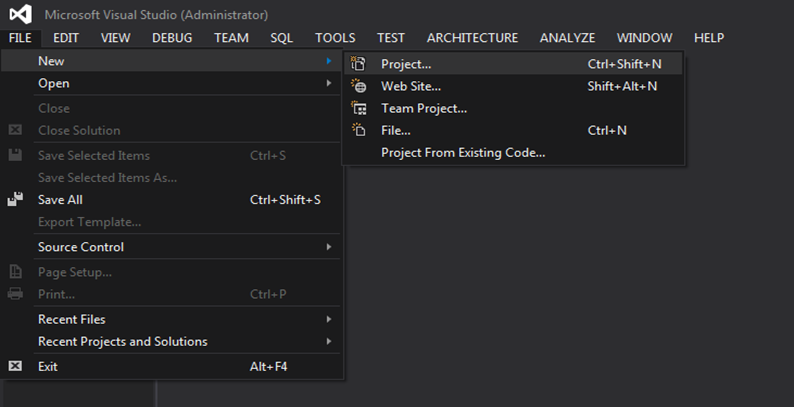Screen dimensions: 794x407
Task: Click Exit in the File menu
Action: pyautogui.click(x=171, y=366)
